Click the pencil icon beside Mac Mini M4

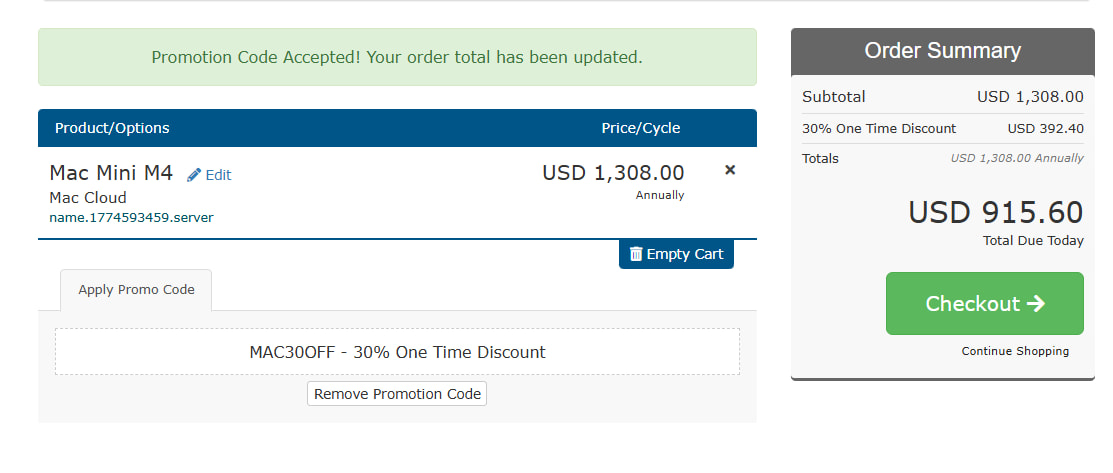[x=194, y=175]
